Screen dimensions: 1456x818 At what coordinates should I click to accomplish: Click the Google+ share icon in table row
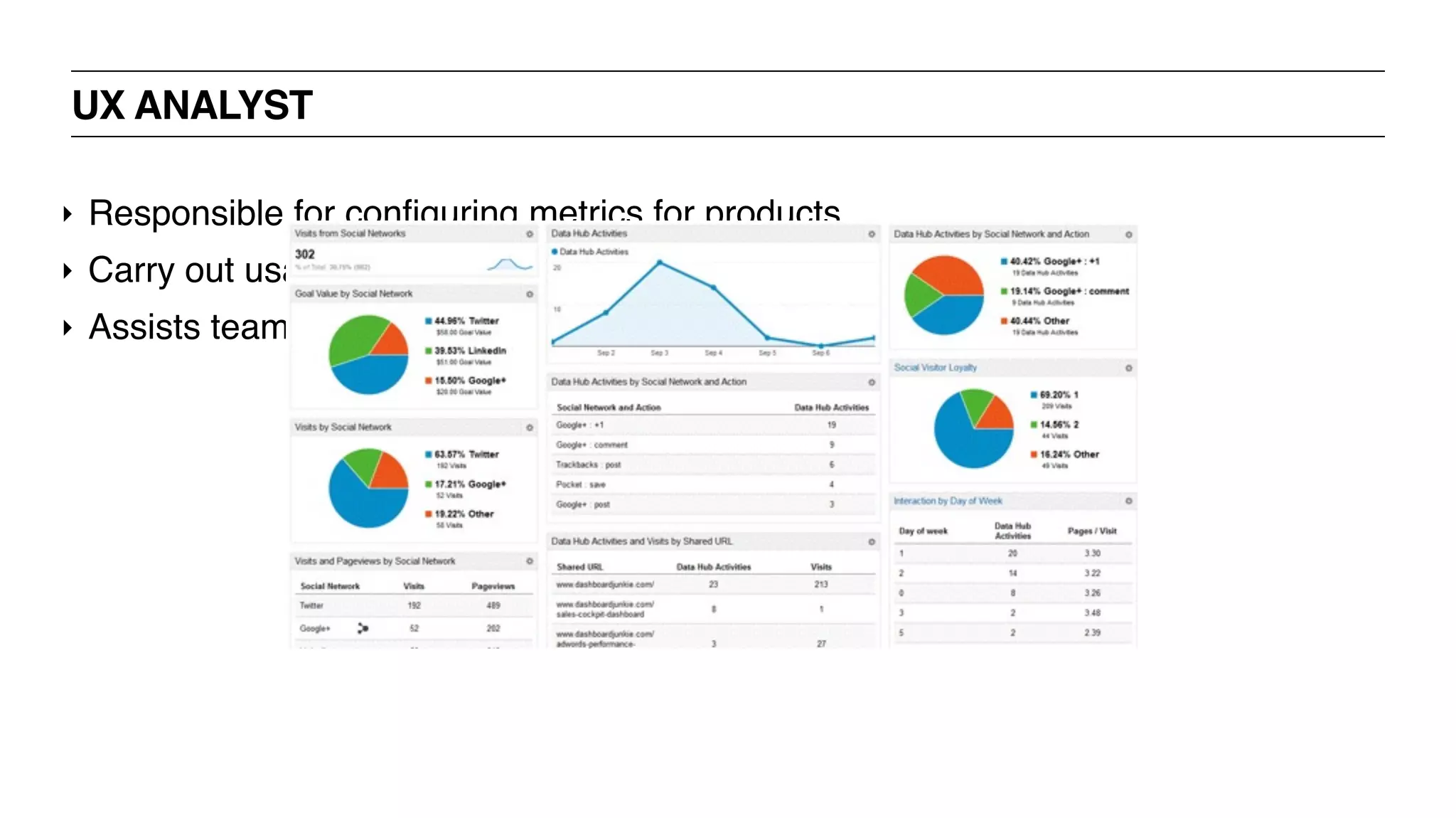click(363, 628)
